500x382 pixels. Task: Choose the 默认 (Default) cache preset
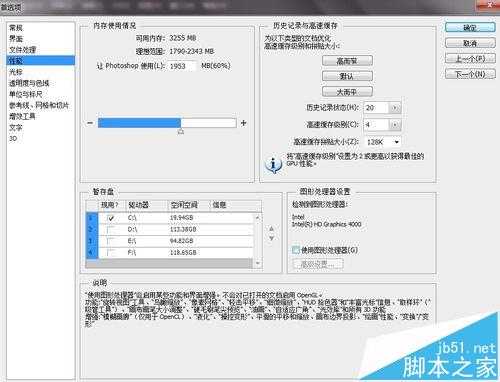tap(347, 76)
